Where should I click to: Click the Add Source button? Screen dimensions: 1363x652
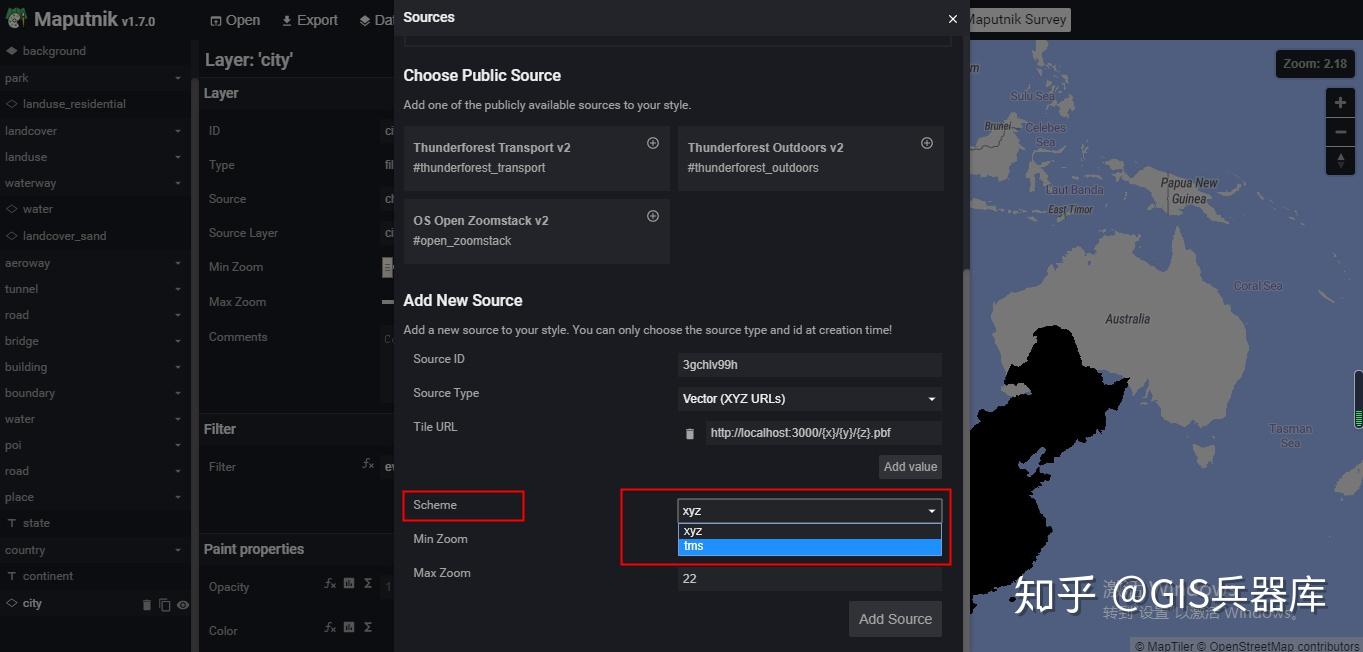point(894,618)
